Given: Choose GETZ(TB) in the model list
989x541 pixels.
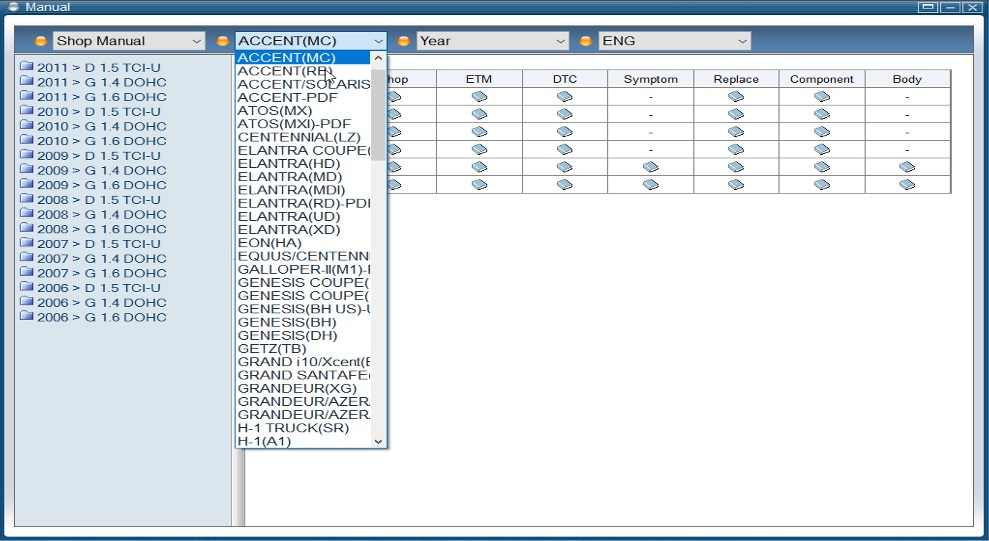Looking at the screenshot, I should point(272,349).
